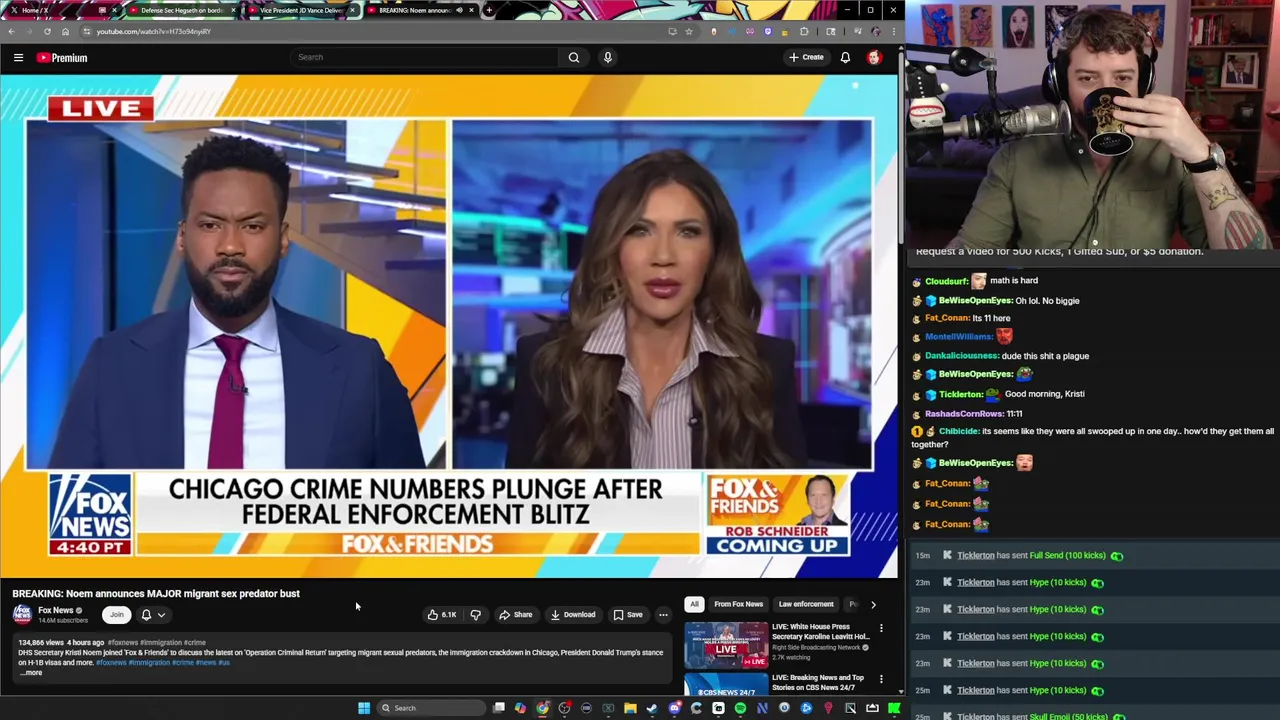This screenshot has height=720, width=1280.
Task: Switch to Defense Sec Hegseth tab
Action: [x=182, y=10]
